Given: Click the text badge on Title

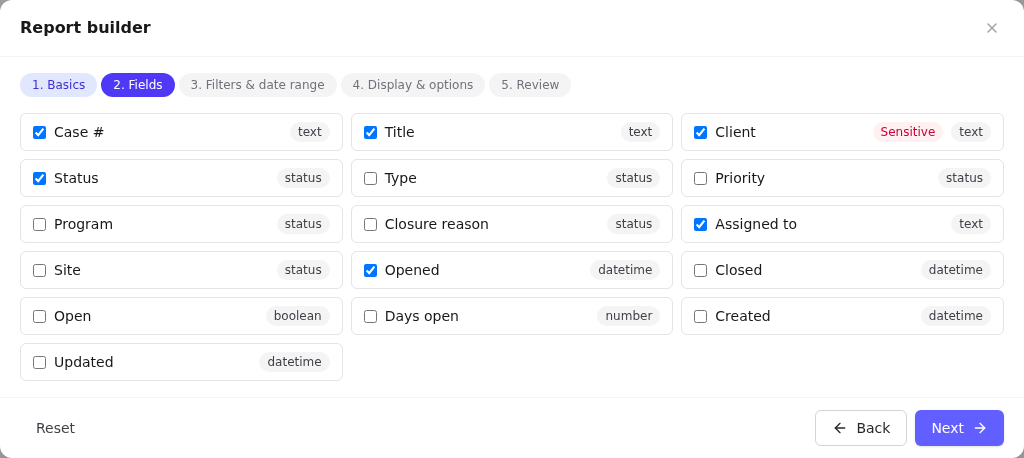Looking at the screenshot, I should point(640,132).
